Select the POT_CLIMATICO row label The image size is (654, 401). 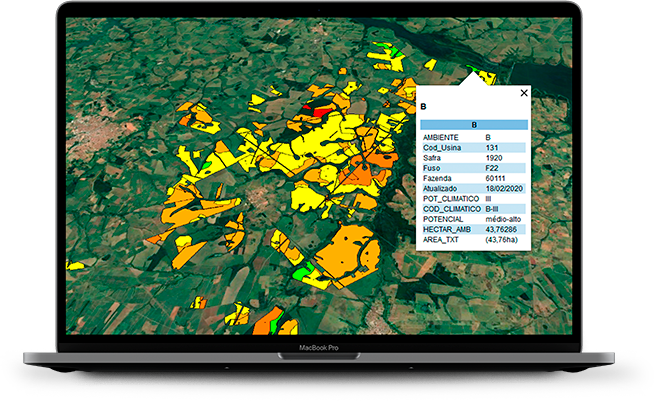451,199
